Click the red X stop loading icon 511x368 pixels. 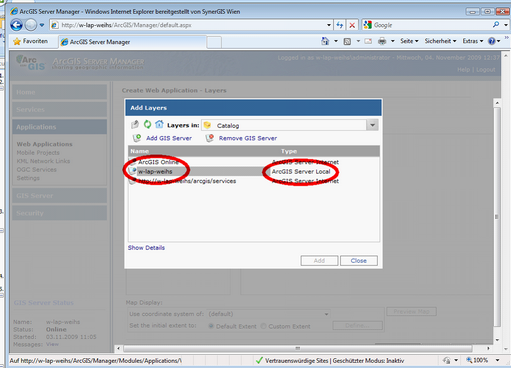click(x=352, y=25)
